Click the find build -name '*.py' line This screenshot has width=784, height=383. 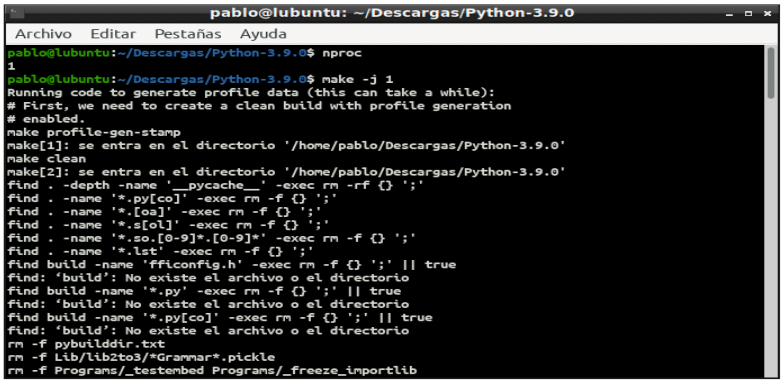point(204,291)
